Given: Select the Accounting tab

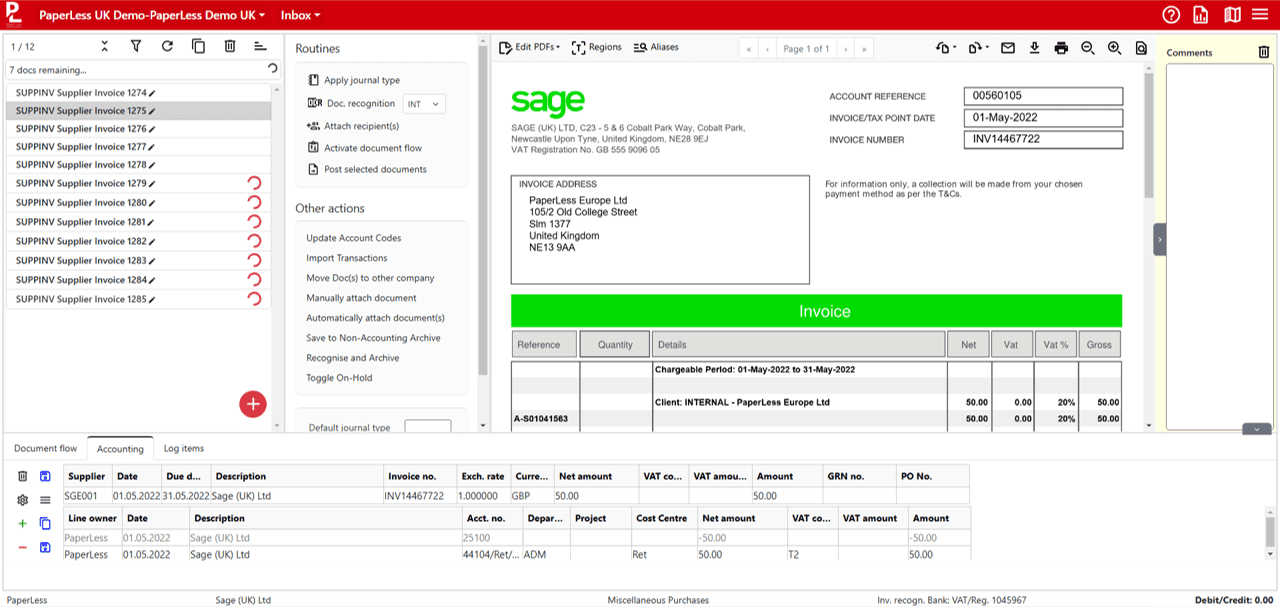Looking at the screenshot, I should [120, 449].
